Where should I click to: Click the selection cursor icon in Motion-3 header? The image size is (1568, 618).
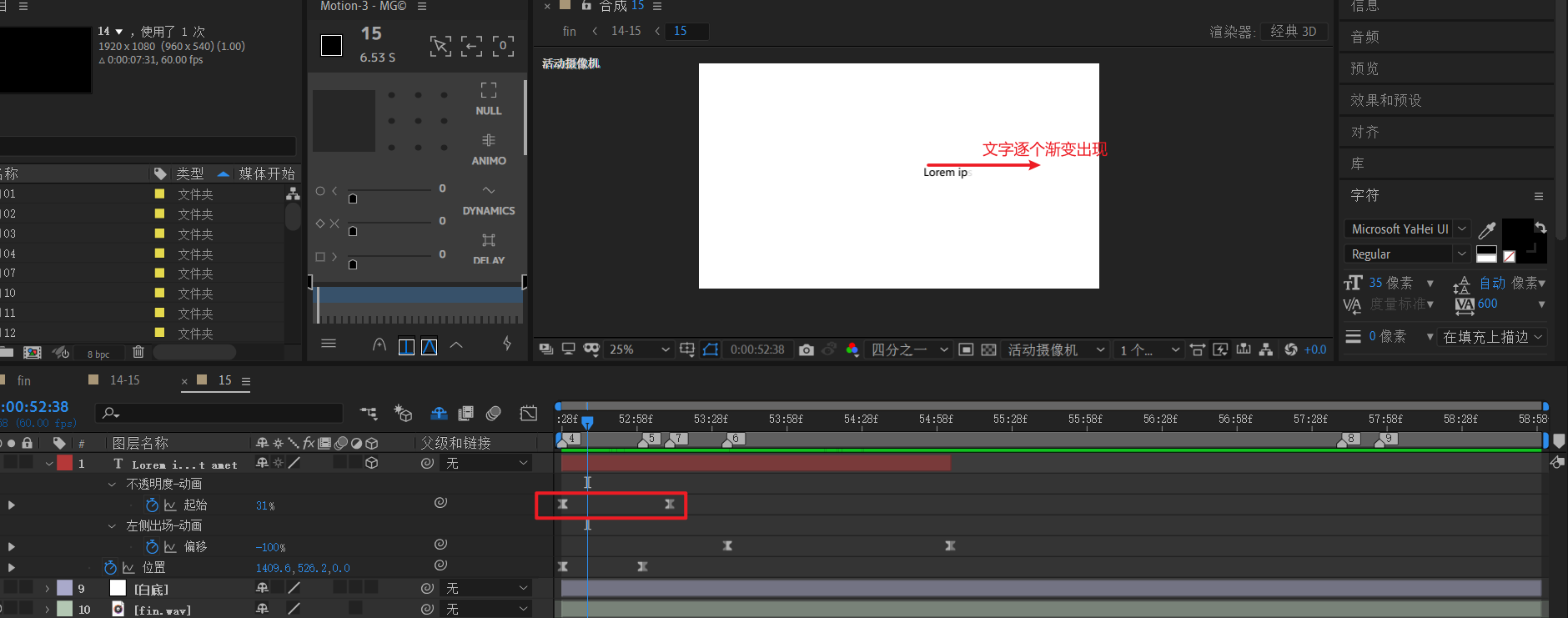tap(440, 46)
